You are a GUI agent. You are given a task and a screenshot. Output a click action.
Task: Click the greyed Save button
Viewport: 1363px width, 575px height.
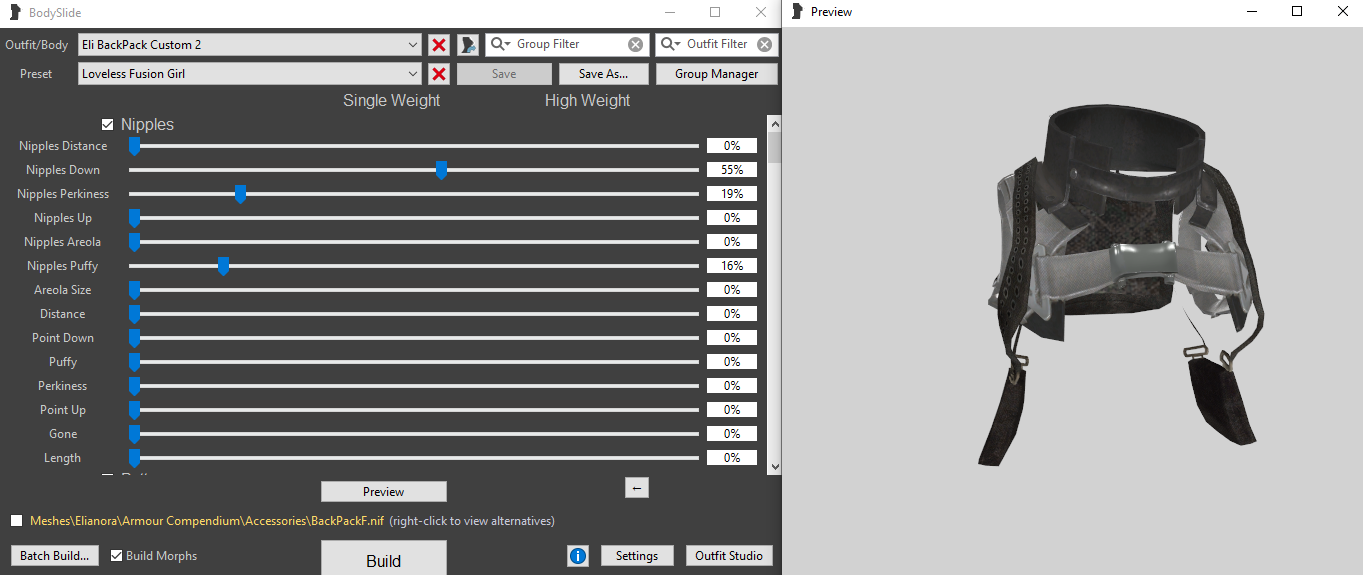click(x=504, y=74)
